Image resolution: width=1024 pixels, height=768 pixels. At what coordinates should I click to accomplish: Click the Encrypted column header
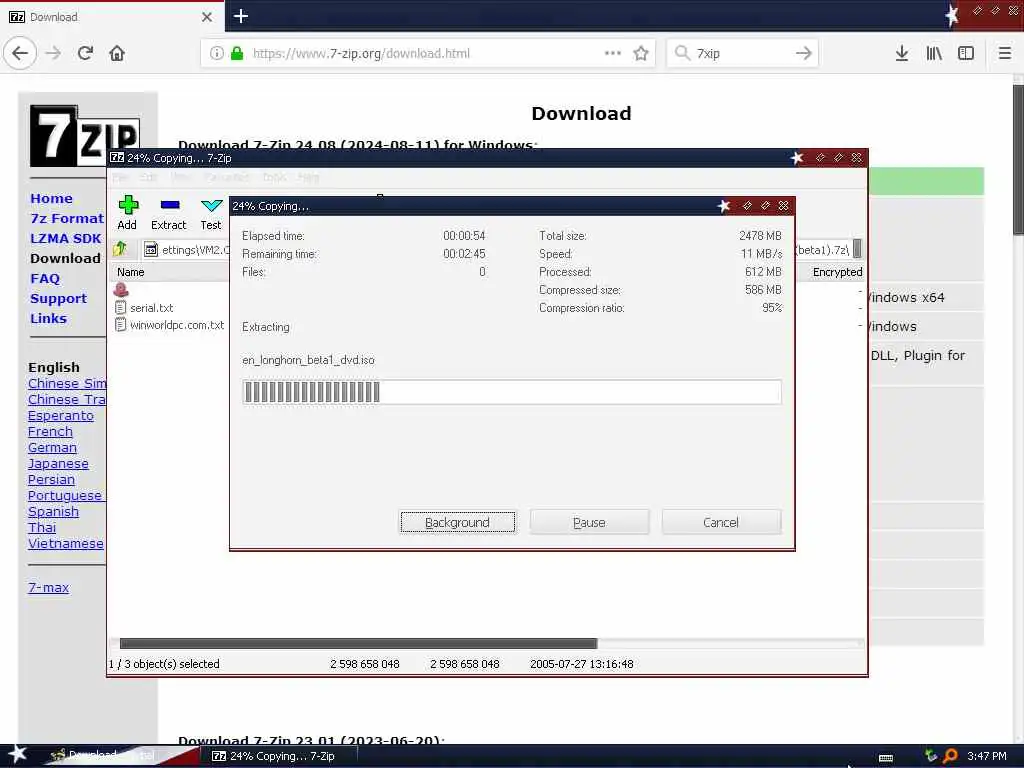tap(837, 272)
